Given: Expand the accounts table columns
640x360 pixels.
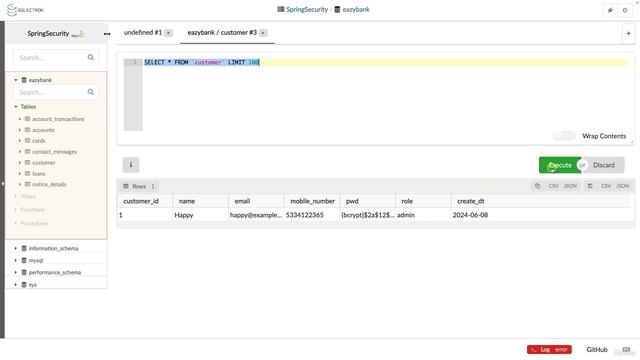Looking at the screenshot, I should point(20,130).
